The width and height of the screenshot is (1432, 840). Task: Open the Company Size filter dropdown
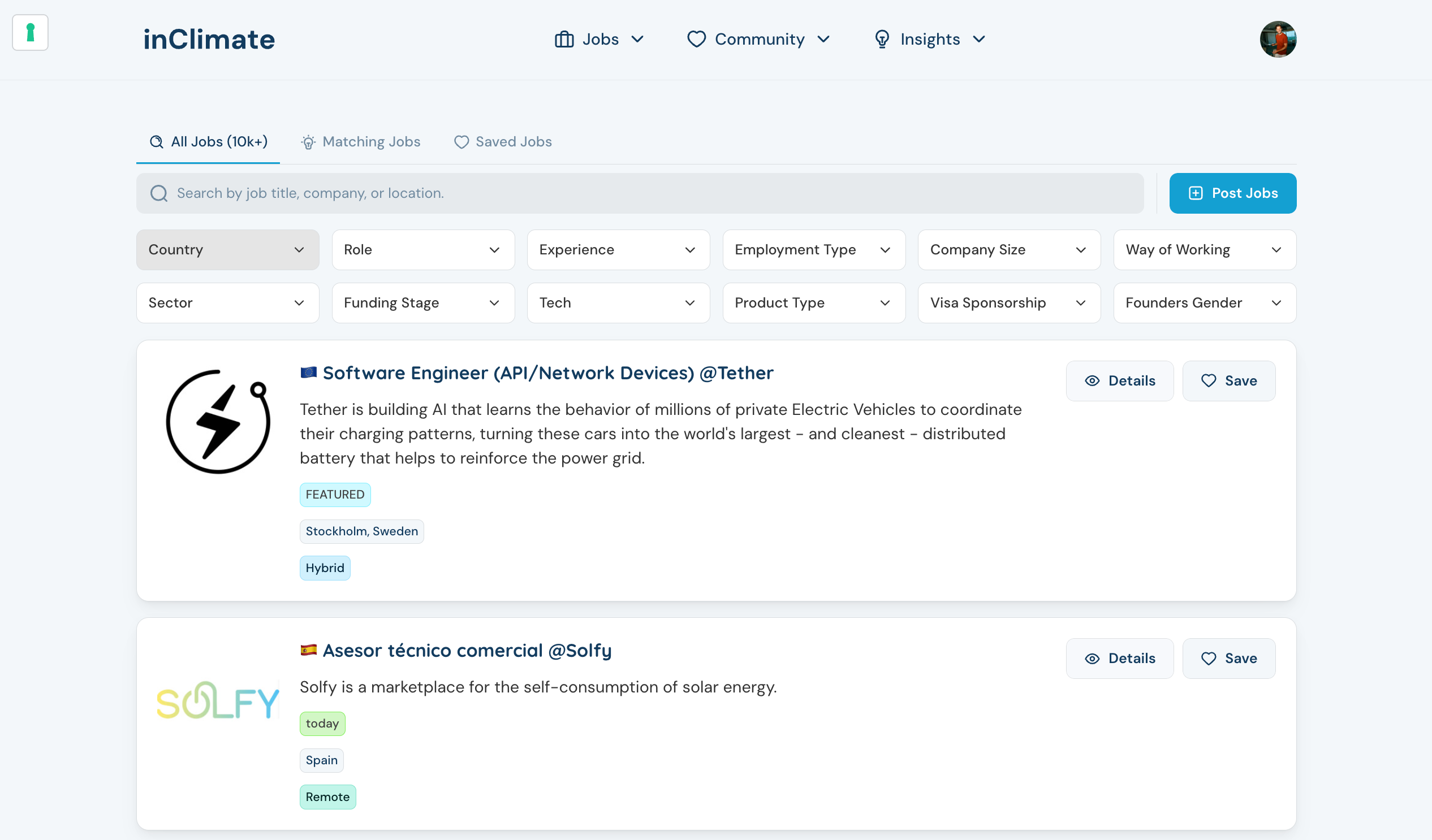[x=1009, y=250]
